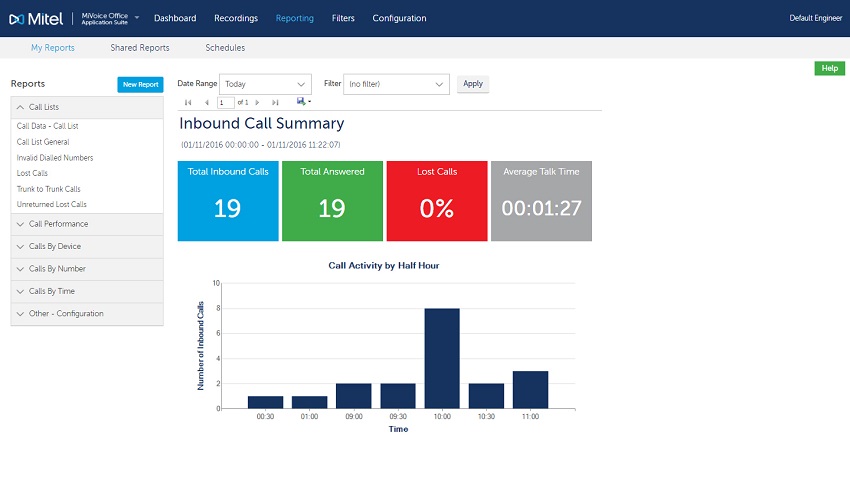Expand the Calls By Time section

(87, 292)
